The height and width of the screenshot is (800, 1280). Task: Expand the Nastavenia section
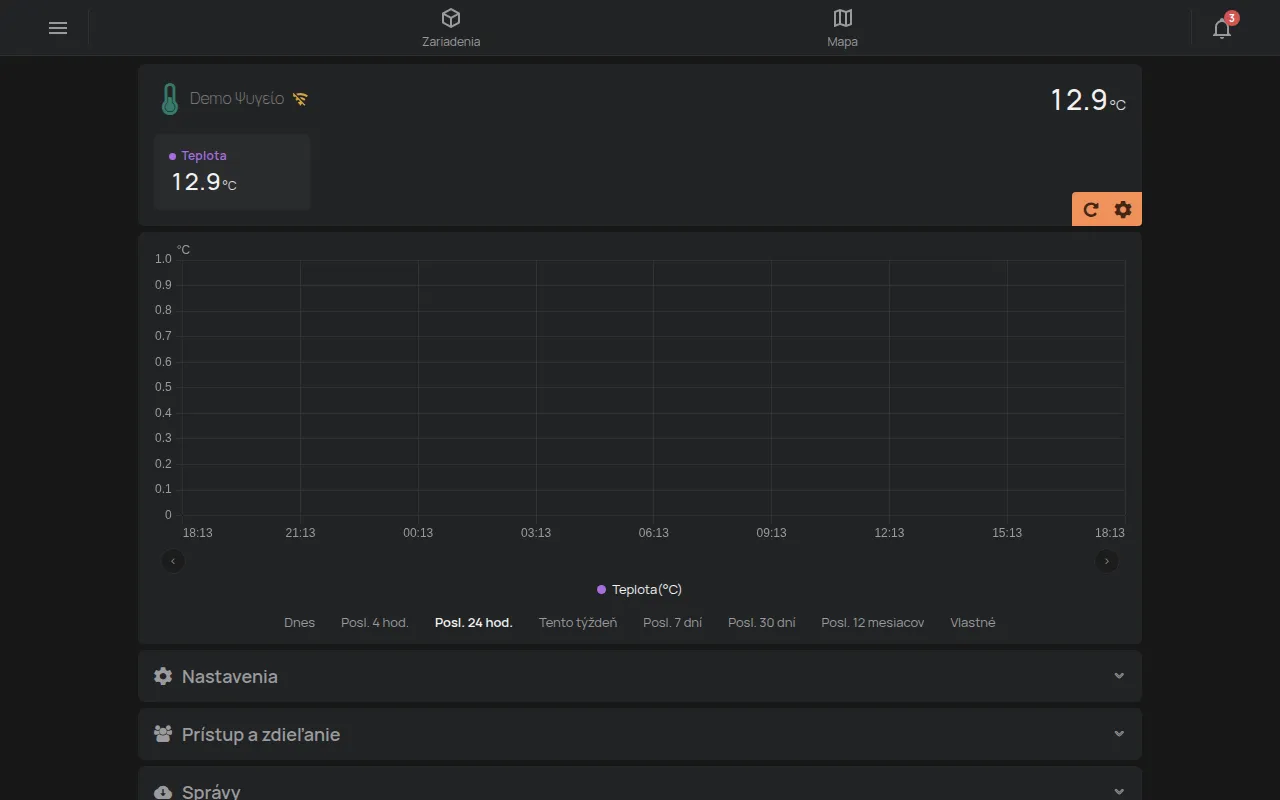(x=640, y=676)
